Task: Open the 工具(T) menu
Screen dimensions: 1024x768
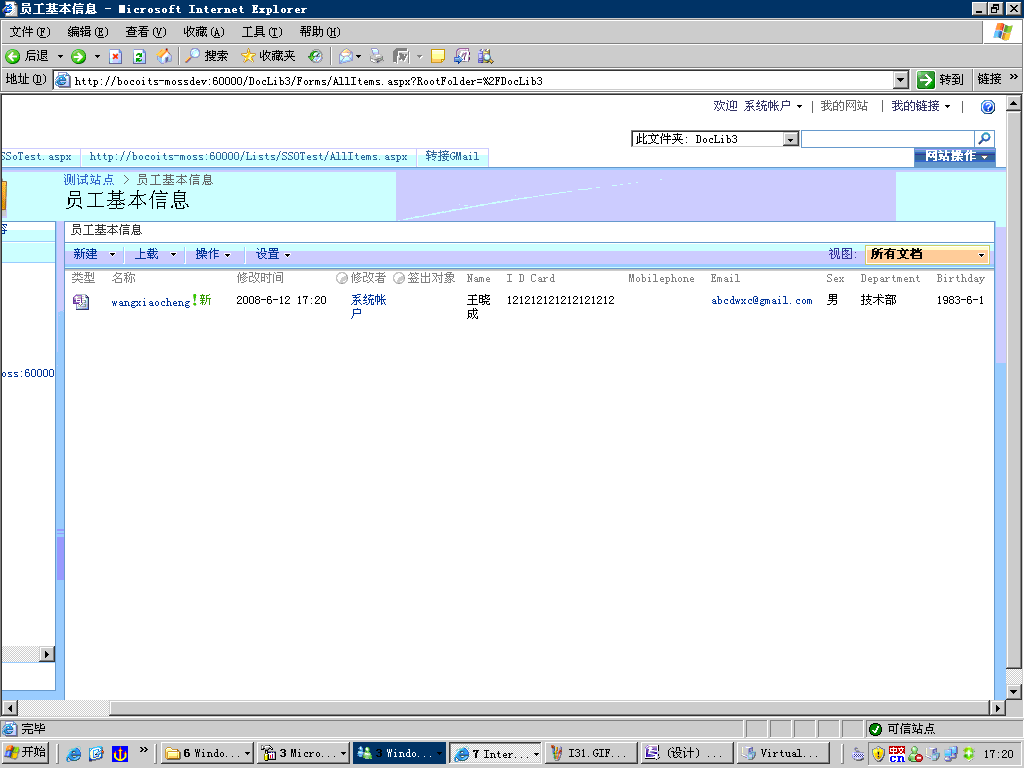Action: (262, 32)
